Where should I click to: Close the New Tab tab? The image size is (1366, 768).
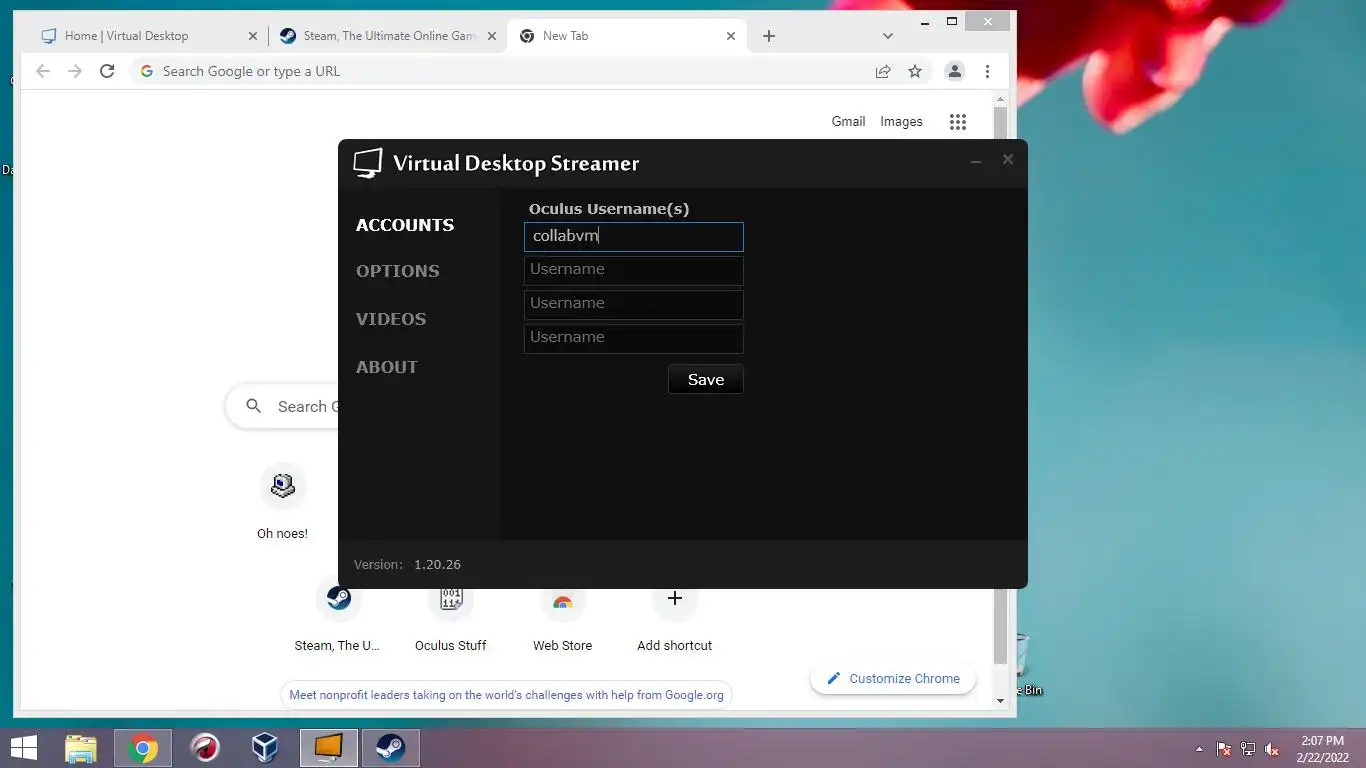point(731,36)
